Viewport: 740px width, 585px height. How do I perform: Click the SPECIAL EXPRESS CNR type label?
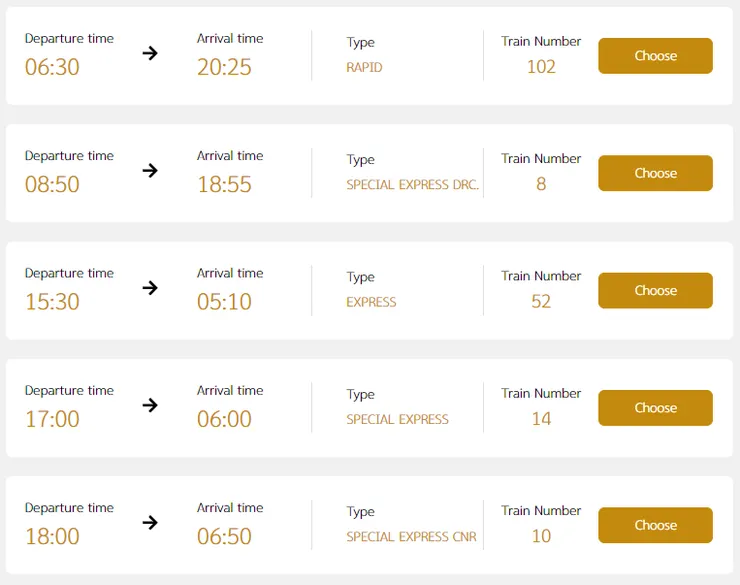click(411, 537)
